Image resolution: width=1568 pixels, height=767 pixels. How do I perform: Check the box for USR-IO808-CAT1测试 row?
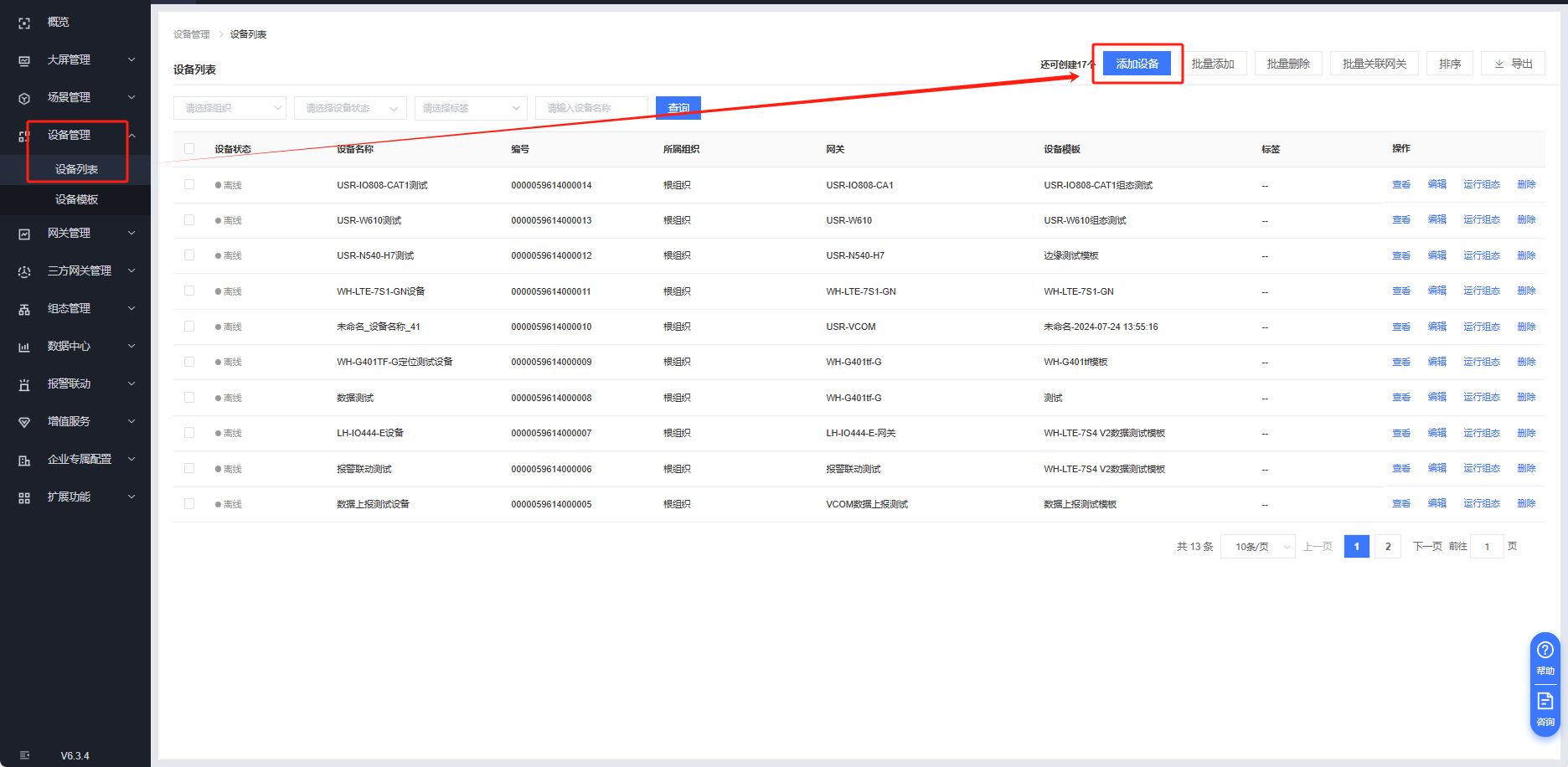click(189, 184)
